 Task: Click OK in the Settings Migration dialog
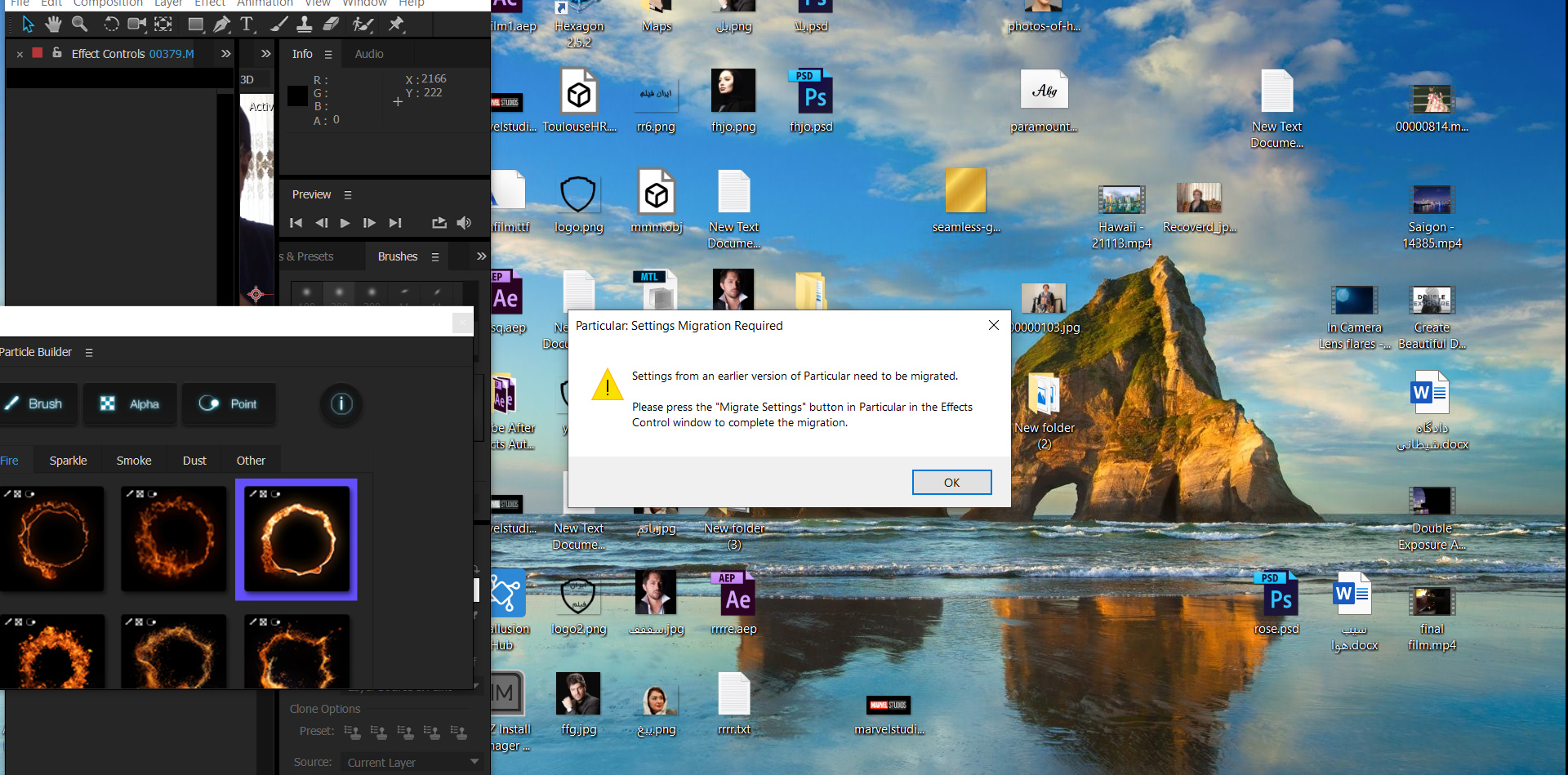coord(951,483)
